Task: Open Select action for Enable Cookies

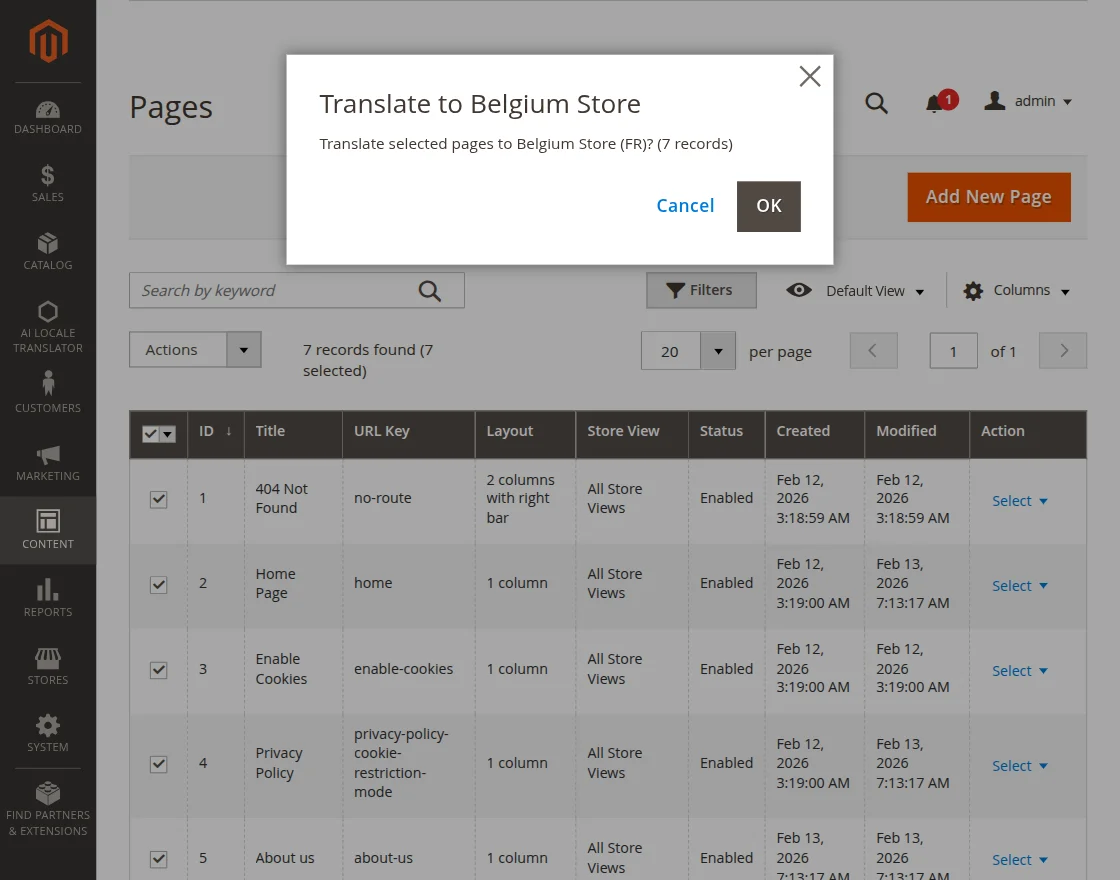Action: [1019, 671]
